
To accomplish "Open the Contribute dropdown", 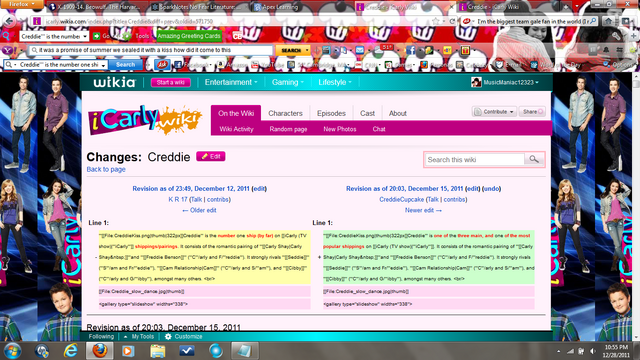I will click(494, 112).
